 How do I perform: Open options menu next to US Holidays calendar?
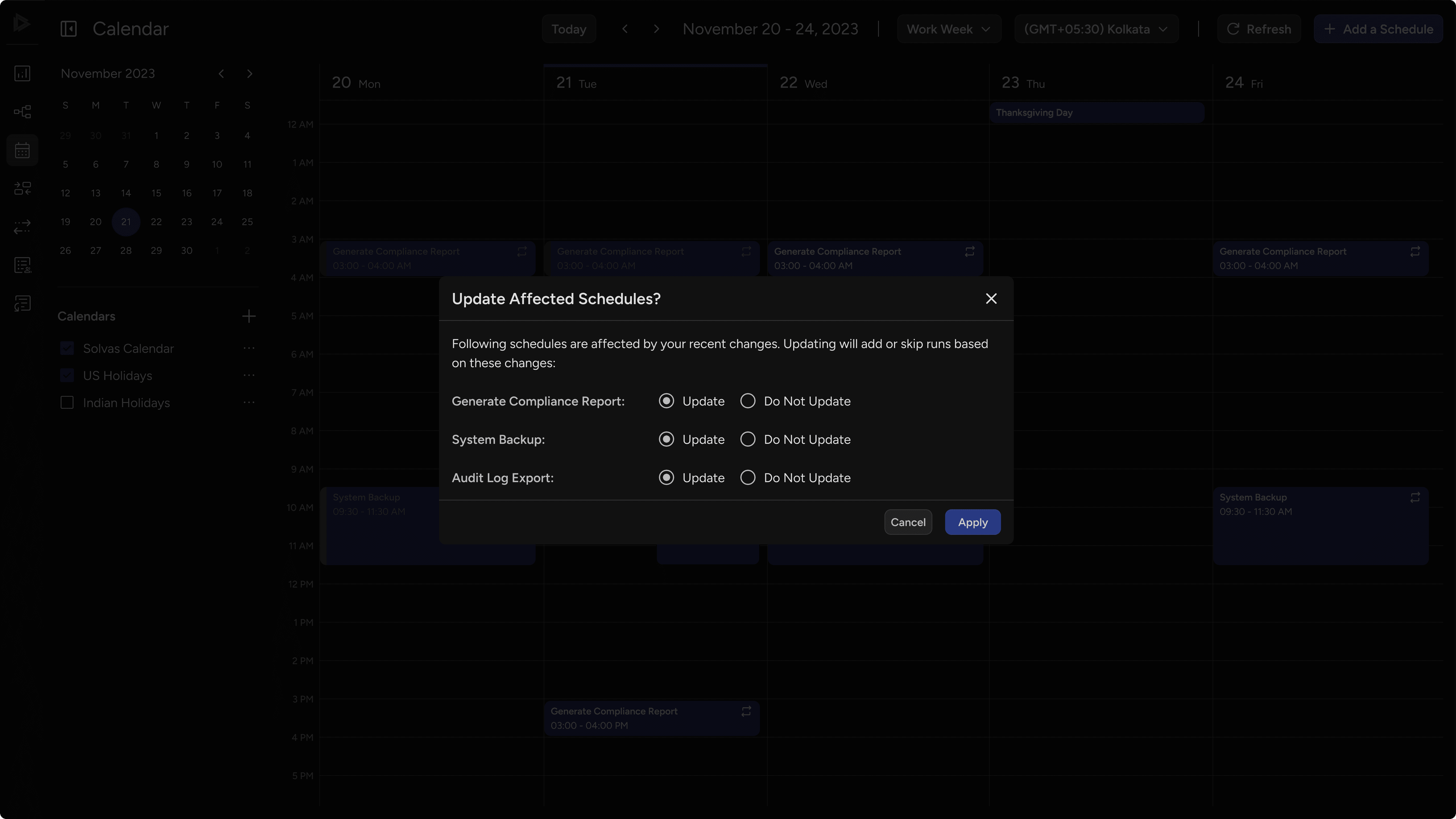click(x=249, y=375)
